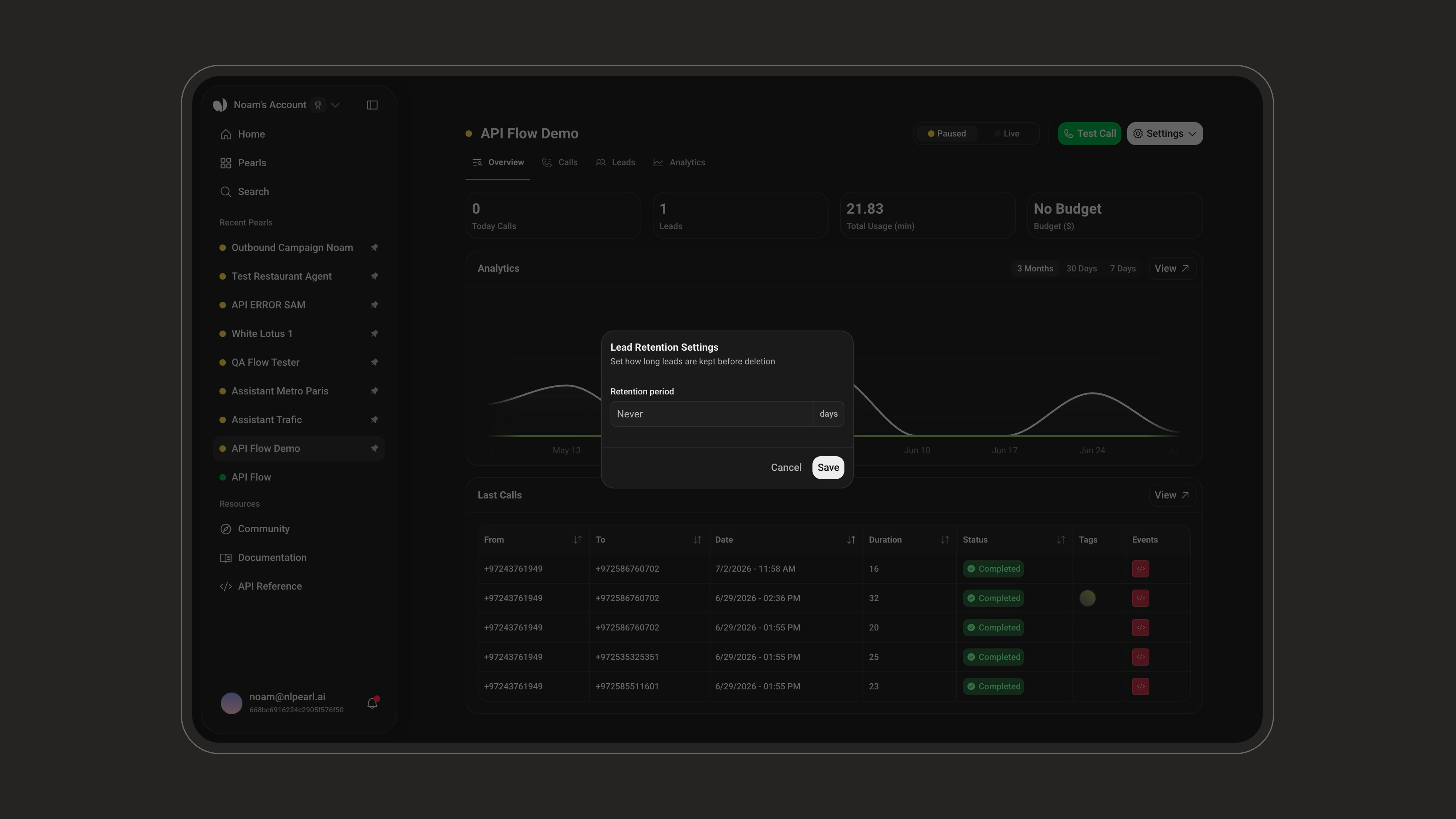Click the tag dot on the 02:36 PM call
1456x819 pixels.
[1087, 598]
